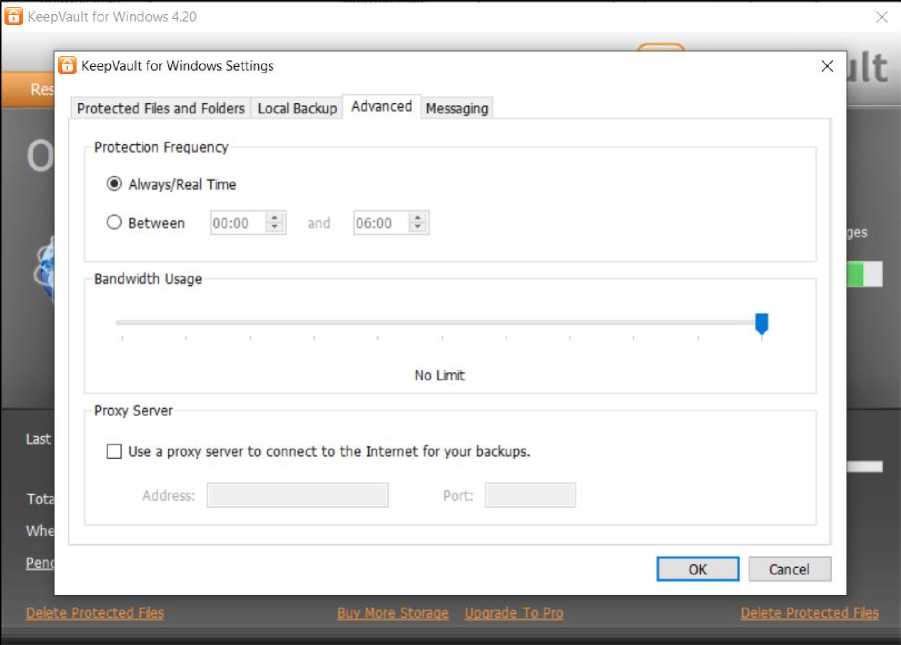Click the proxy Address input field

(x=298, y=495)
